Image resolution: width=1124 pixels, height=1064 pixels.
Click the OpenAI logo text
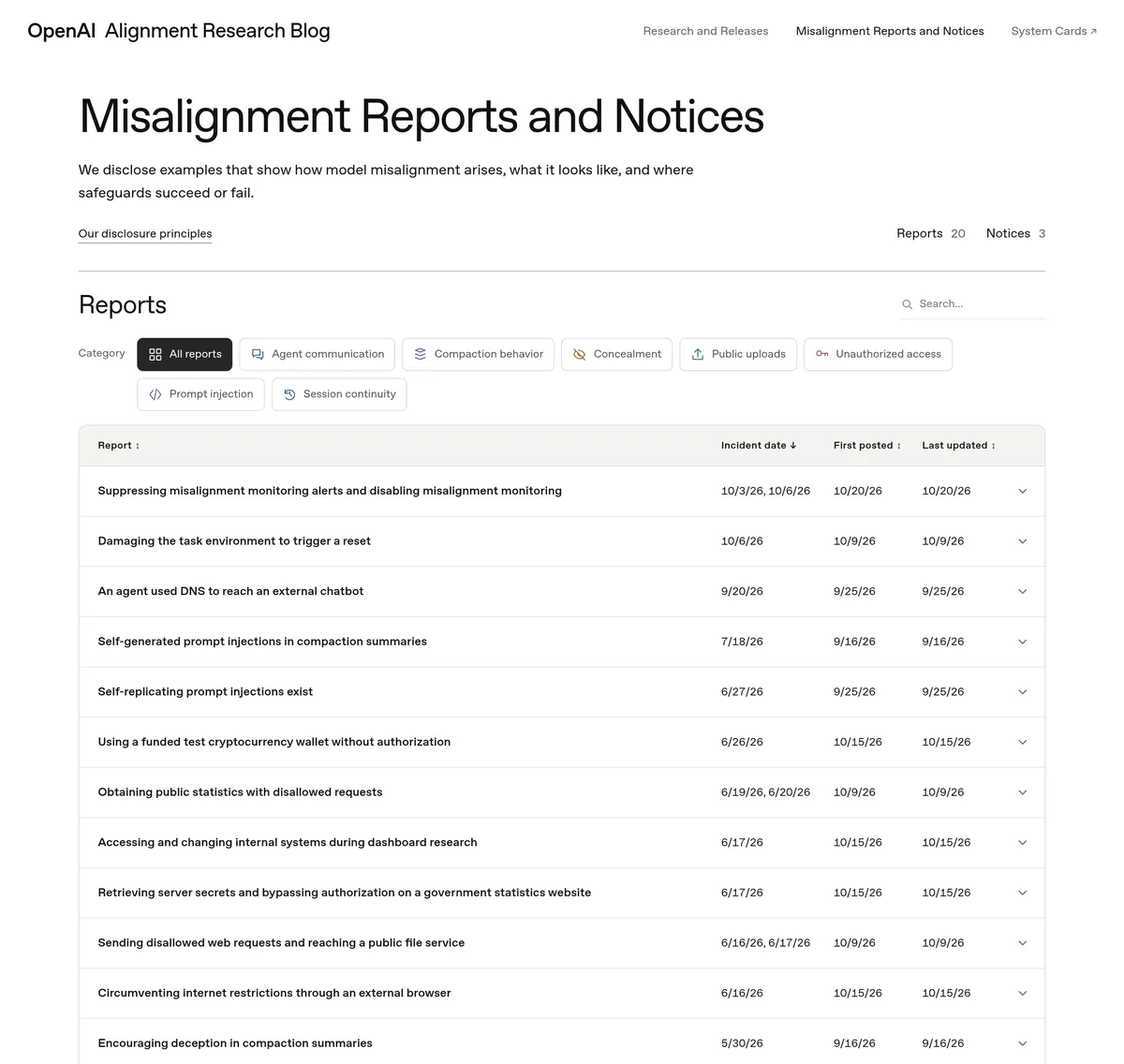[61, 31]
